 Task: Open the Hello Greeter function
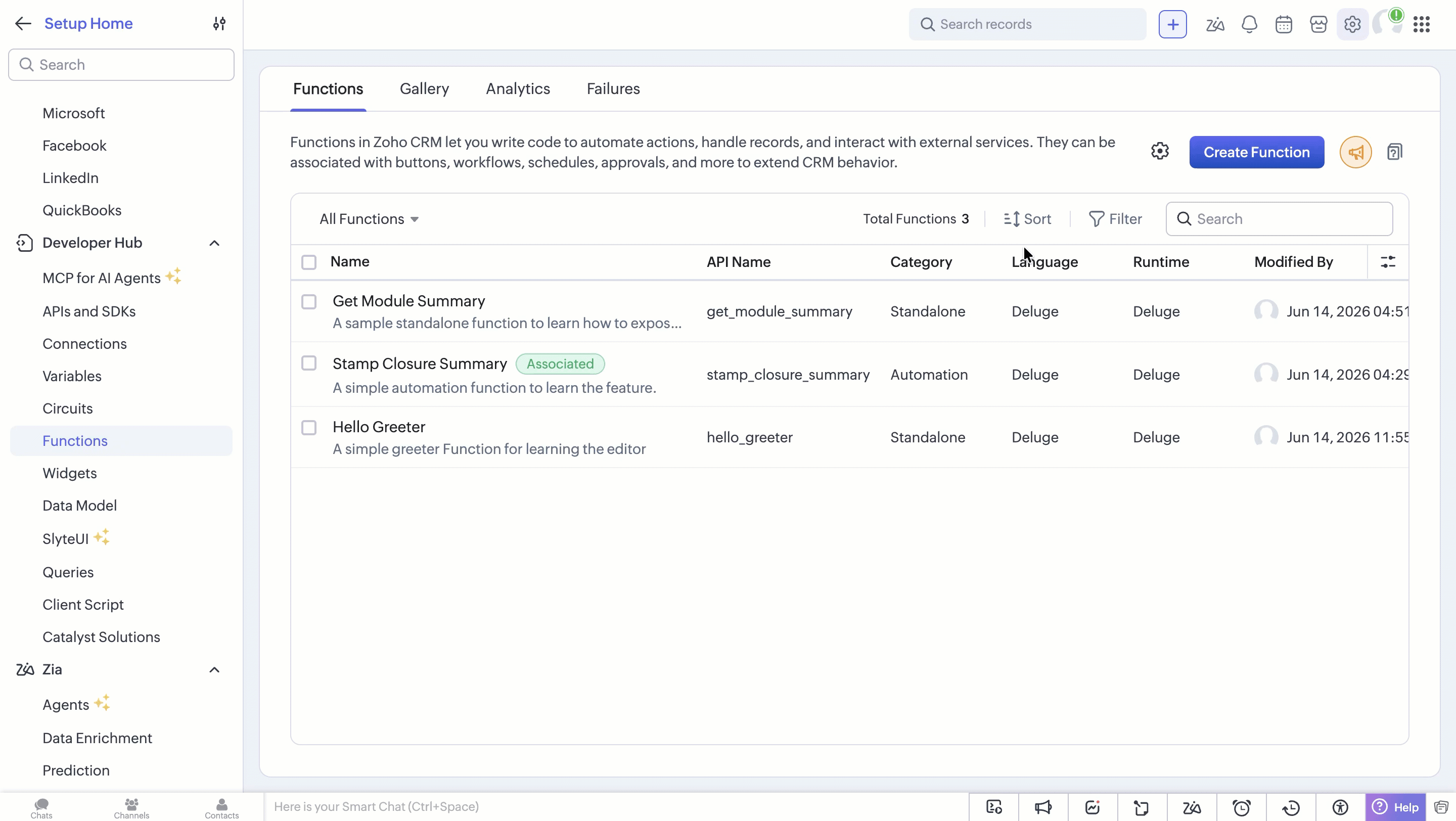tap(379, 427)
